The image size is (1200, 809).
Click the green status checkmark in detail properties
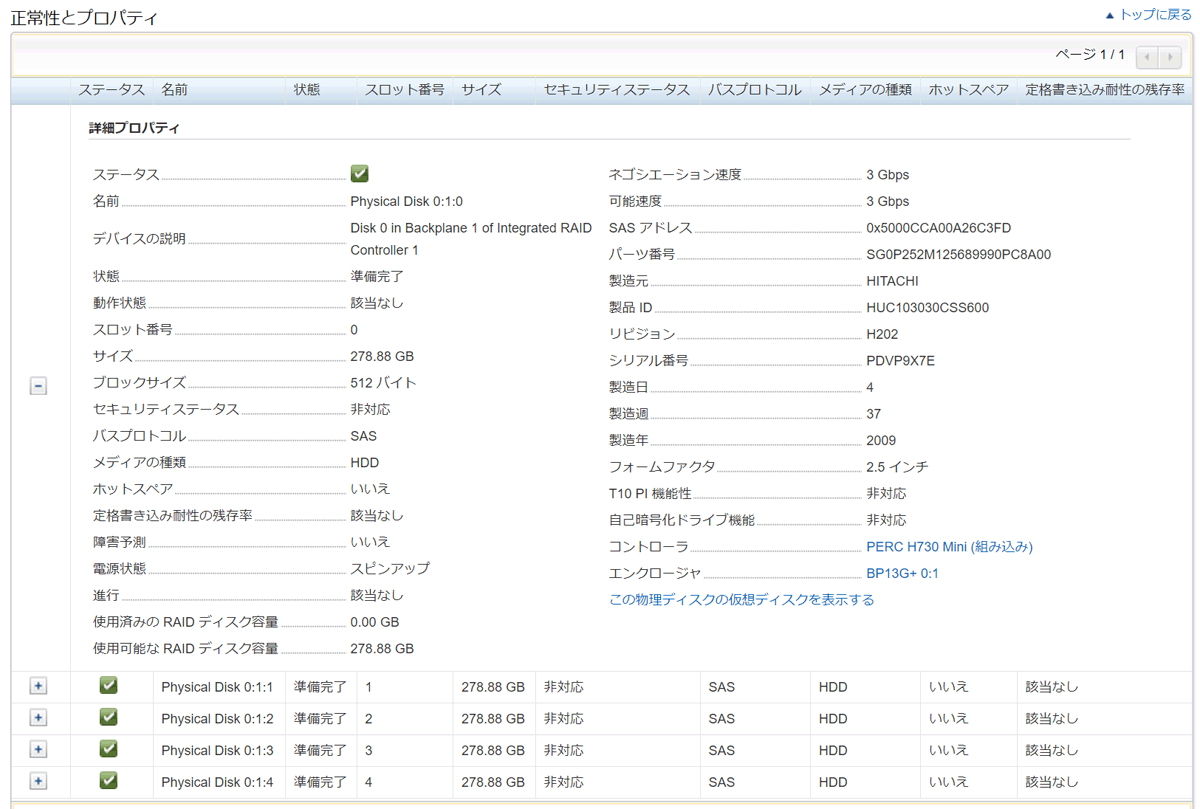click(x=360, y=174)
